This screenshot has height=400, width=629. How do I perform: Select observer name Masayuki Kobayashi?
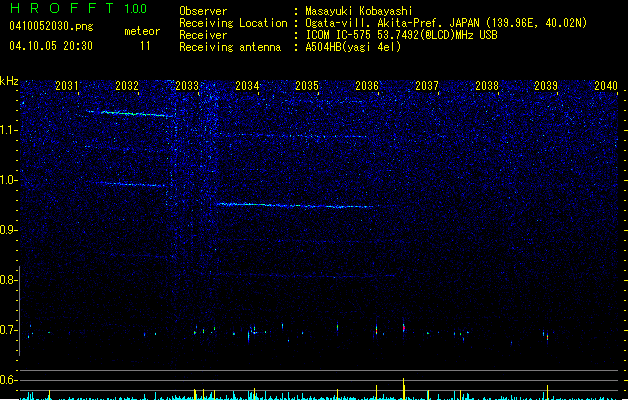pos(359,11)
